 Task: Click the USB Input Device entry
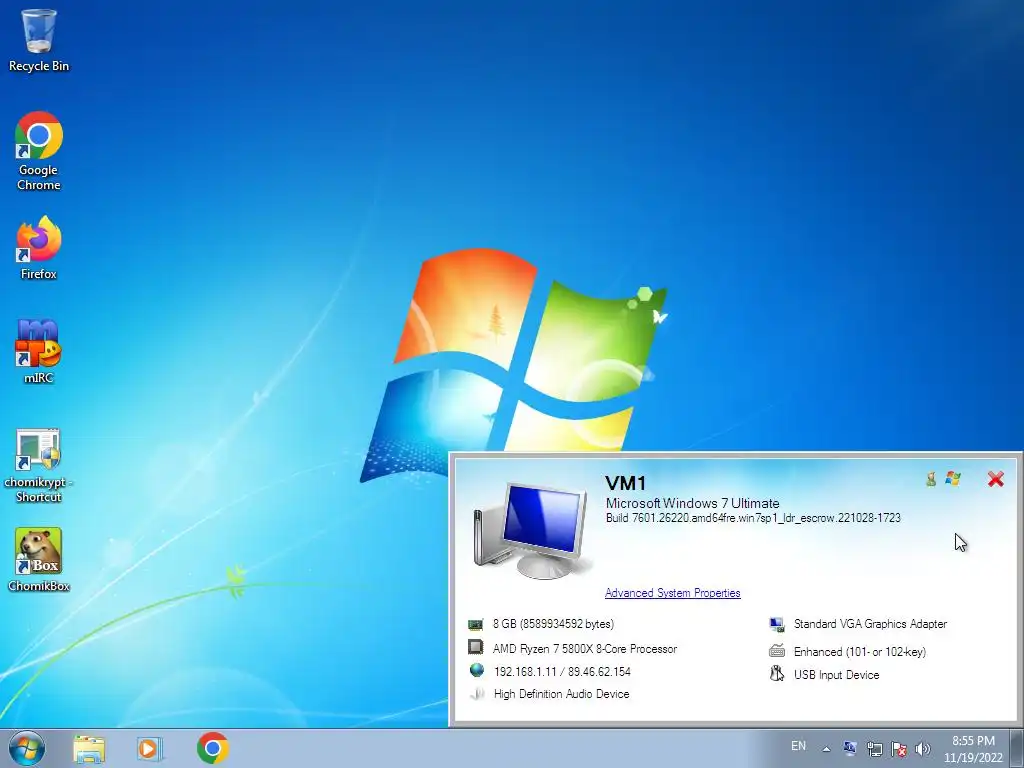coord(837,675)
